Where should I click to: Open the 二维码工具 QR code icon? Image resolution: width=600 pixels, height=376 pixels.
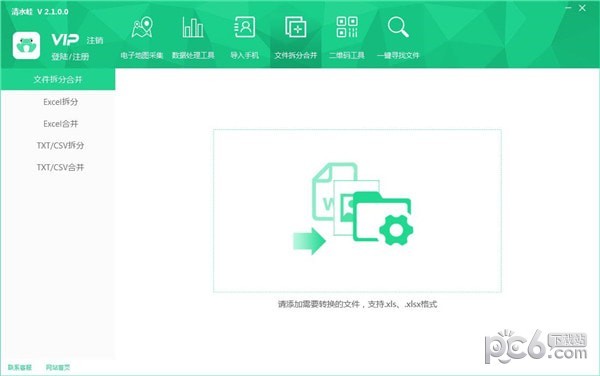[347, 27]
